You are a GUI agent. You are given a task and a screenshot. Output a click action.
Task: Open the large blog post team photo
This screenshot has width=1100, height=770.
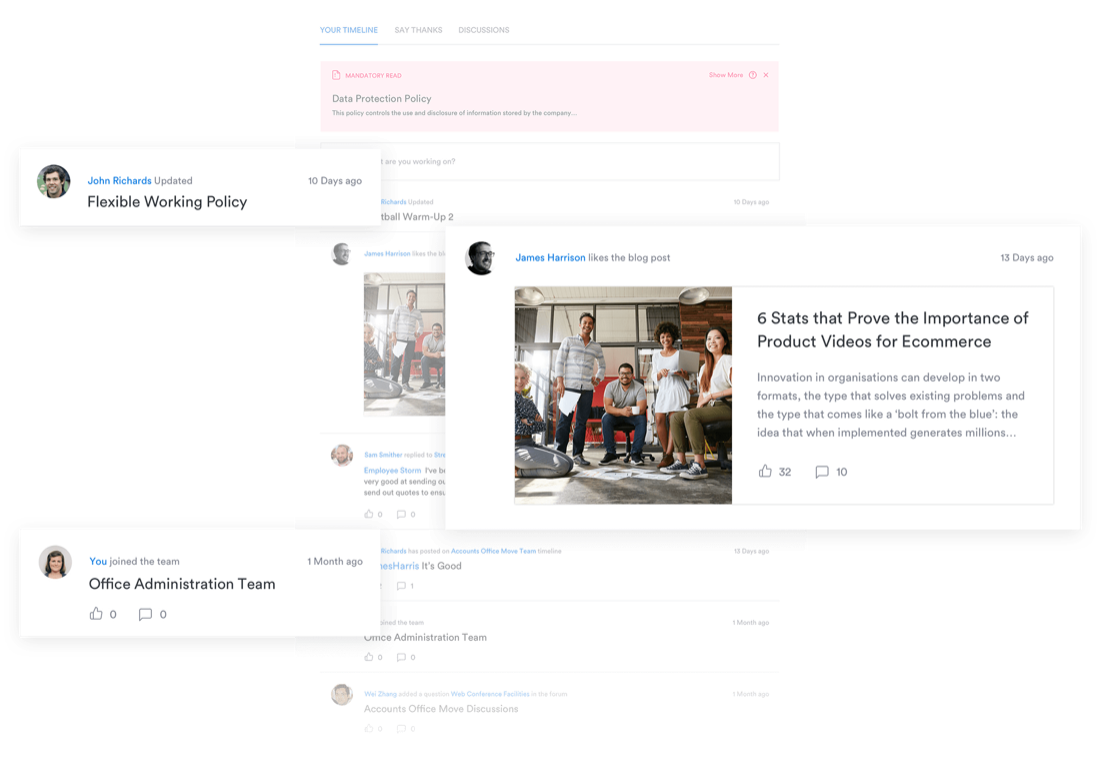click(623, 395)
